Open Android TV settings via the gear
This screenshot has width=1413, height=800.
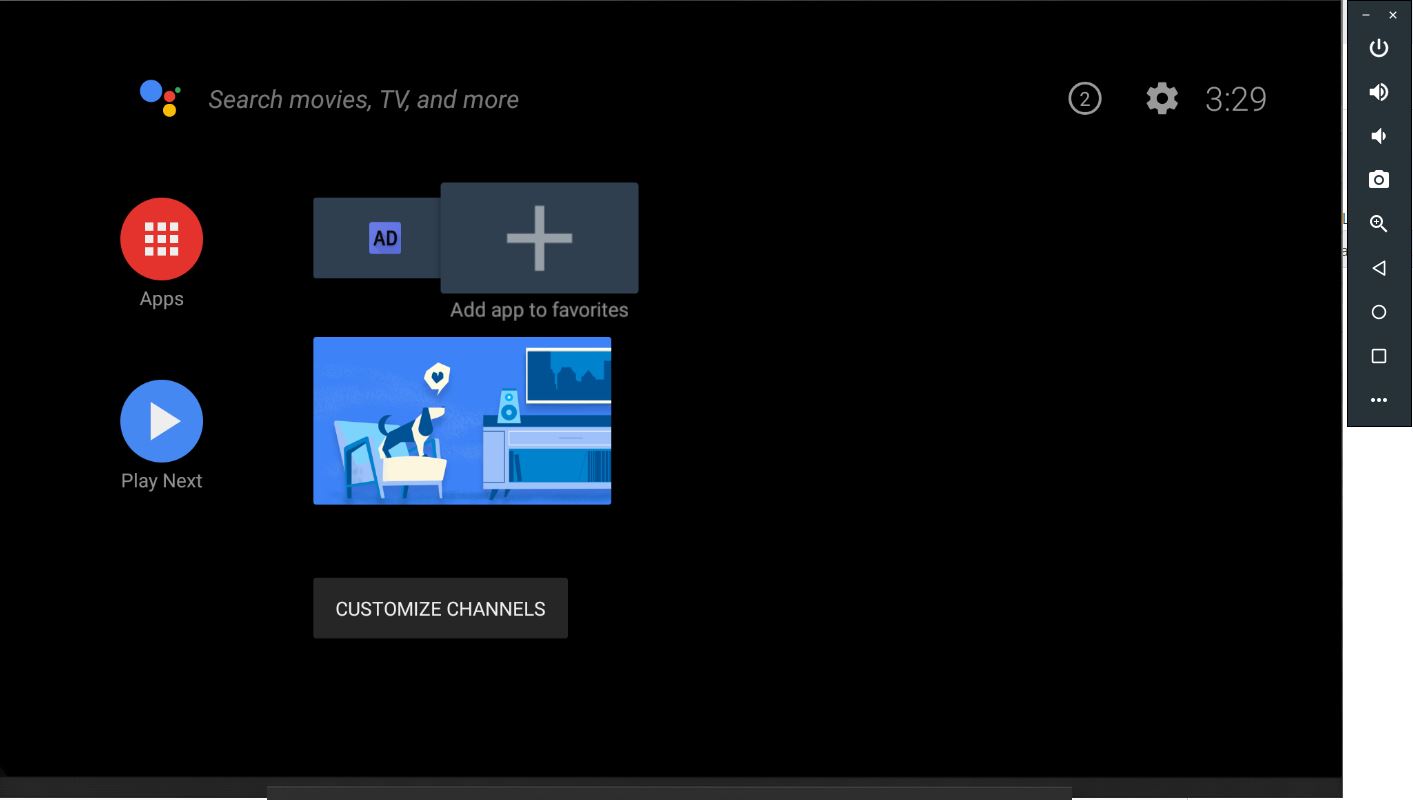tap(1160, 98)
